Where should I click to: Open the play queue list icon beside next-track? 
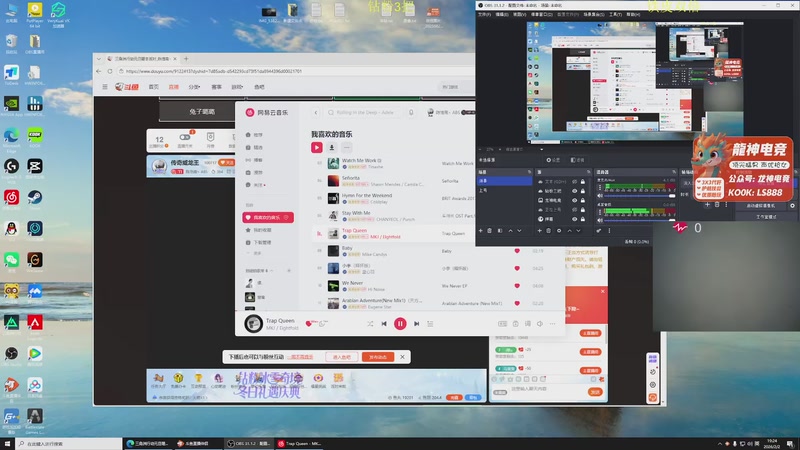click(430, 323)
